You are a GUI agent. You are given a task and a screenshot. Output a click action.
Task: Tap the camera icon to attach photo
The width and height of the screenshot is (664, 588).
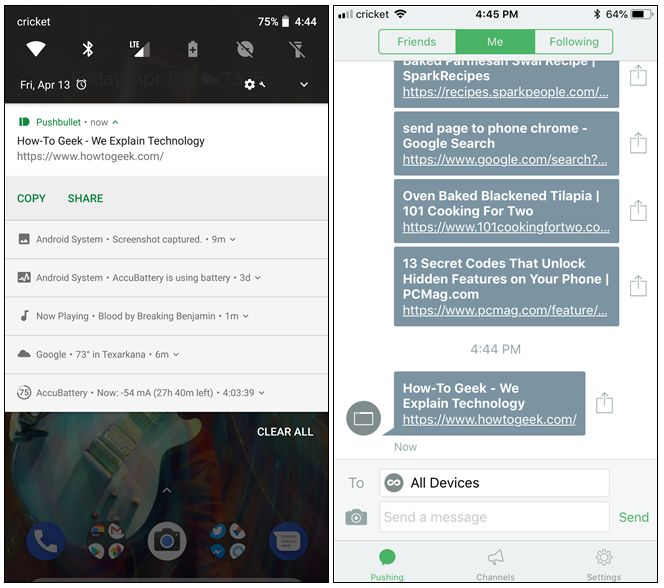click(356, 517)
